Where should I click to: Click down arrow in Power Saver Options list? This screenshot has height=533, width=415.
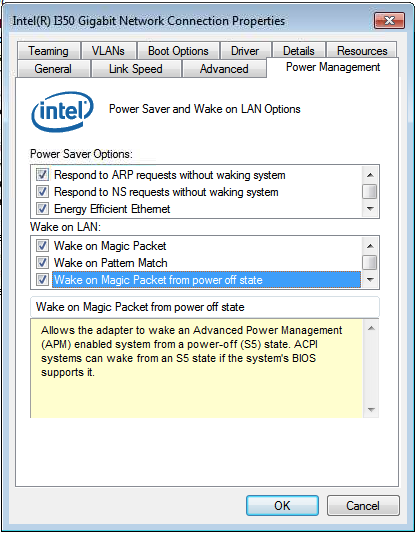tap(370, 209)
